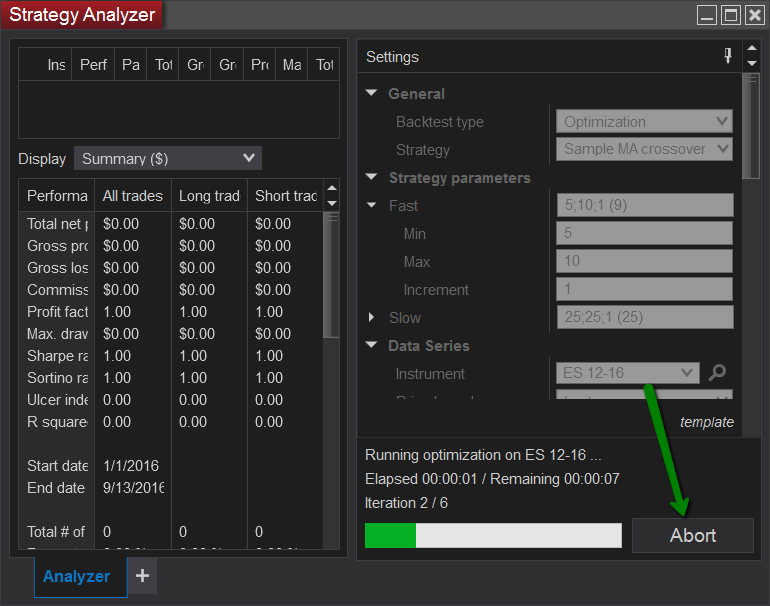Image resolution: width=770 pixels, height=606 pixels.
Task: Open the Display Summary ($) dropdown
Action: (x=167, y=158)
